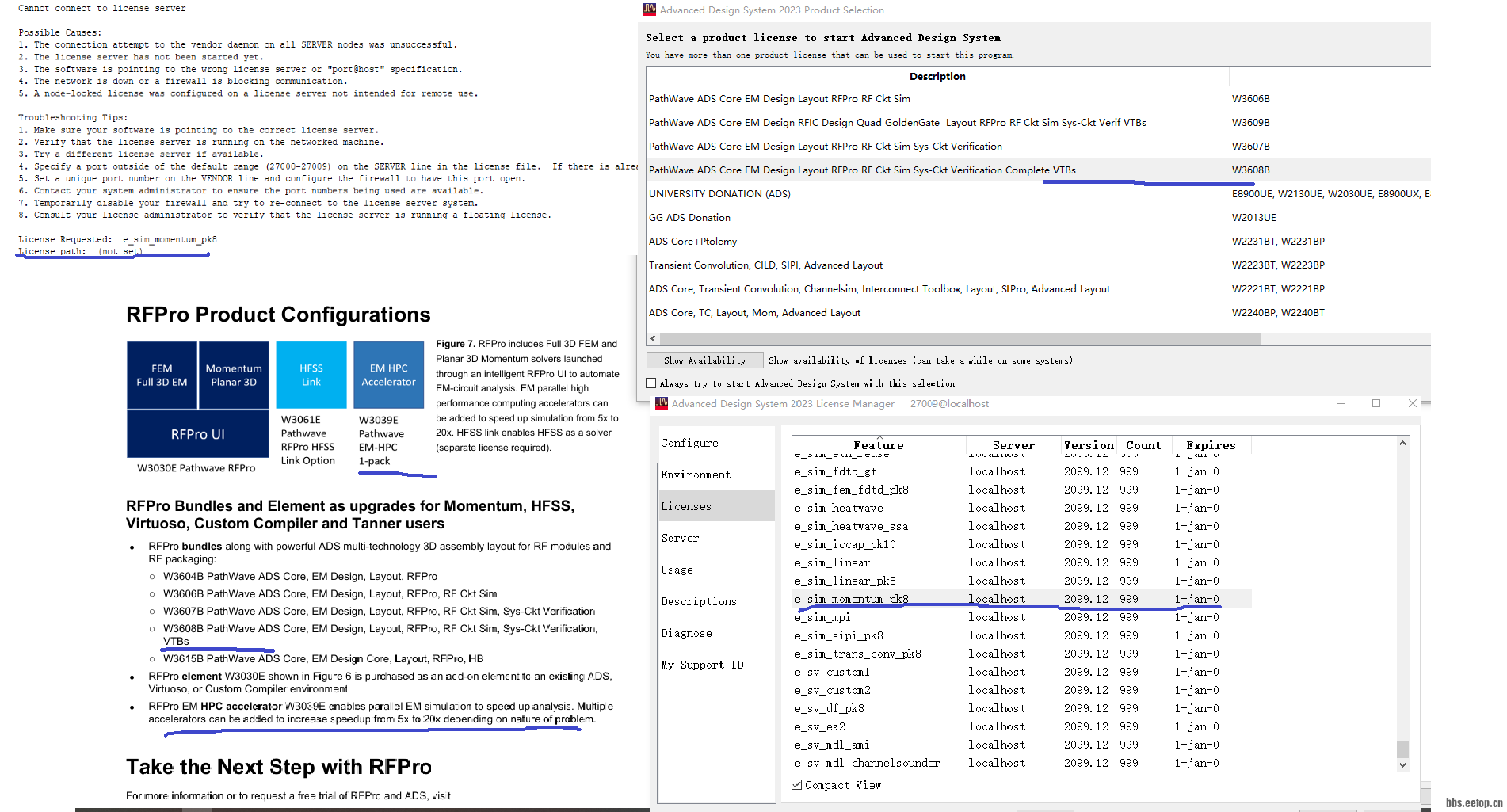
Task: Select the e_sim_sipi_pk8 license row
Action: [1022, 635]
